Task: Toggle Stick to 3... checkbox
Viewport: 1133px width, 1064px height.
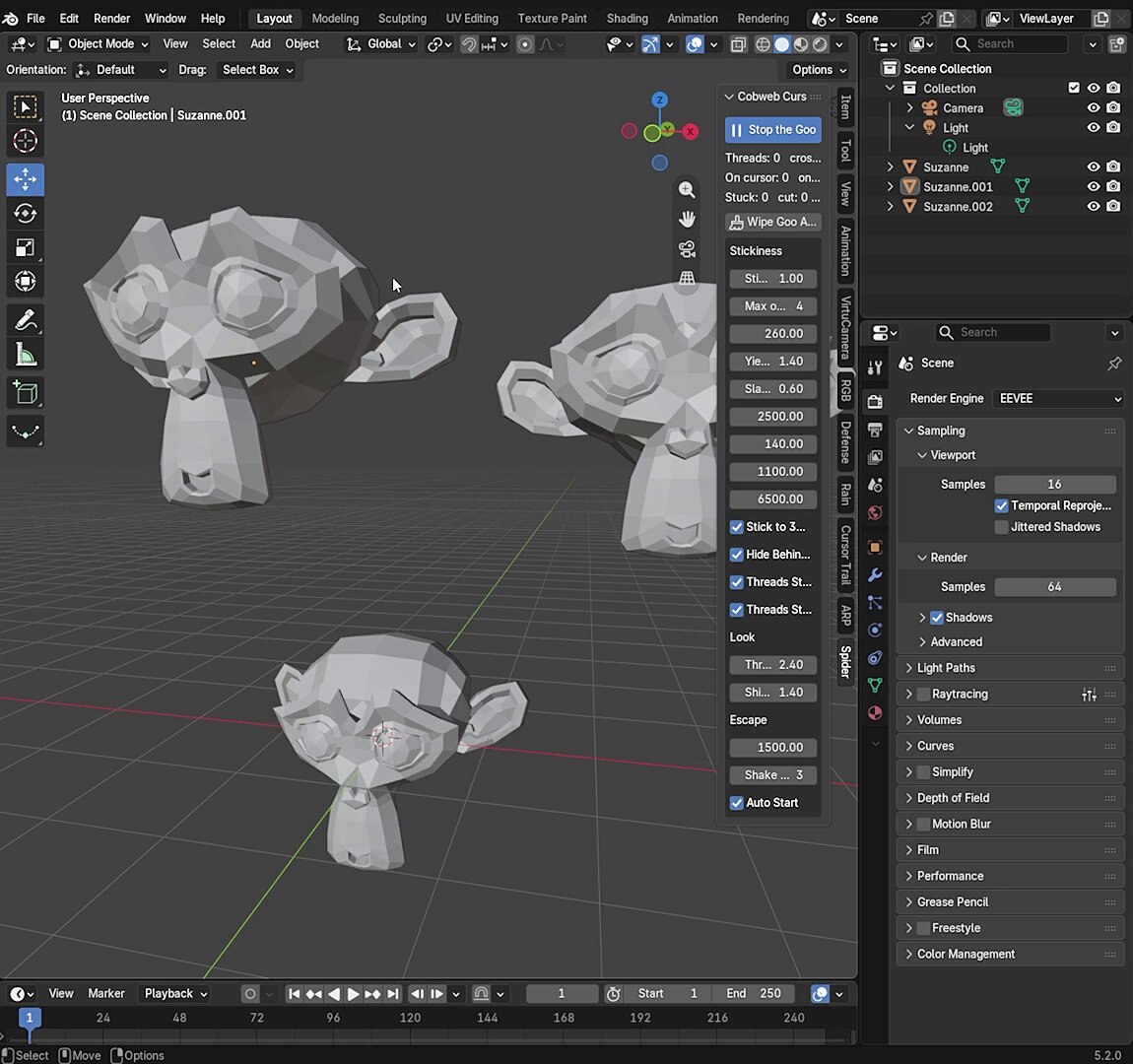Action: [x=736, y=527]
